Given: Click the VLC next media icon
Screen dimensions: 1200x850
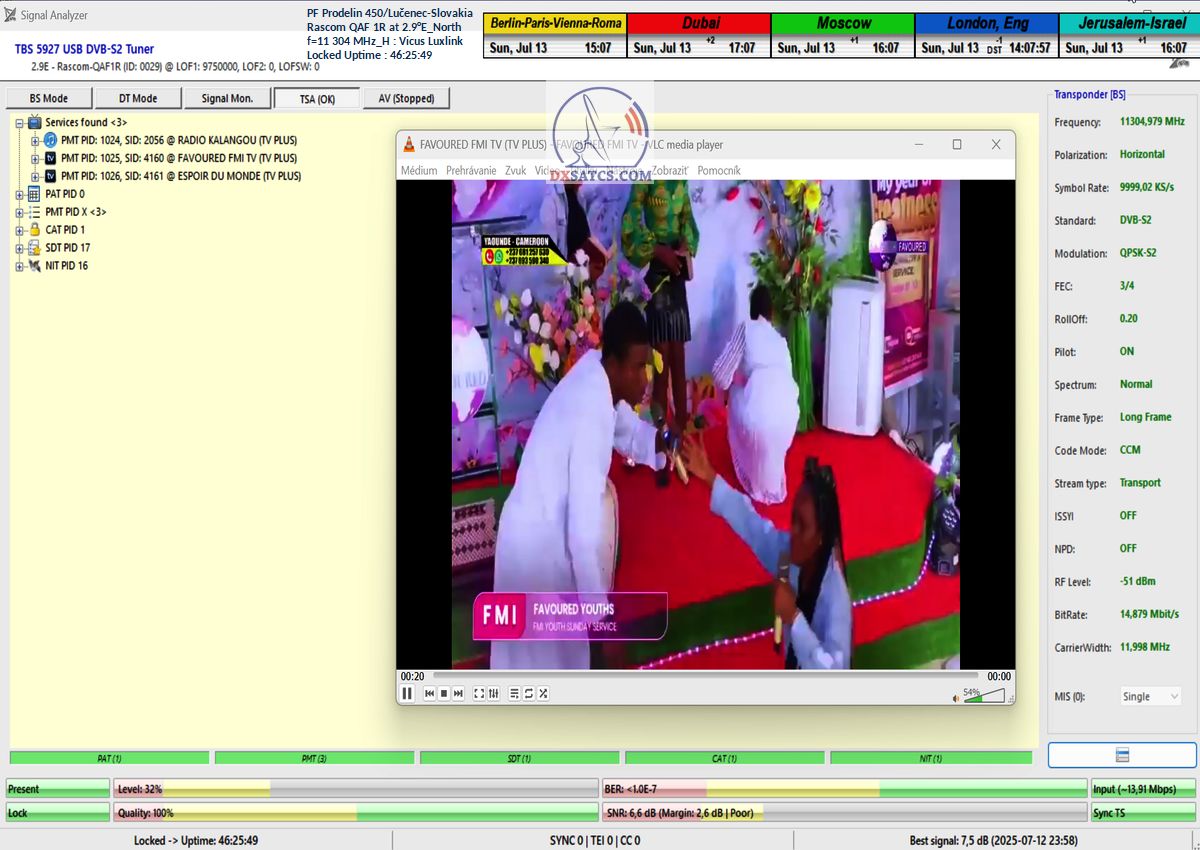Looking at the screenshot, I should click(458, 693).
